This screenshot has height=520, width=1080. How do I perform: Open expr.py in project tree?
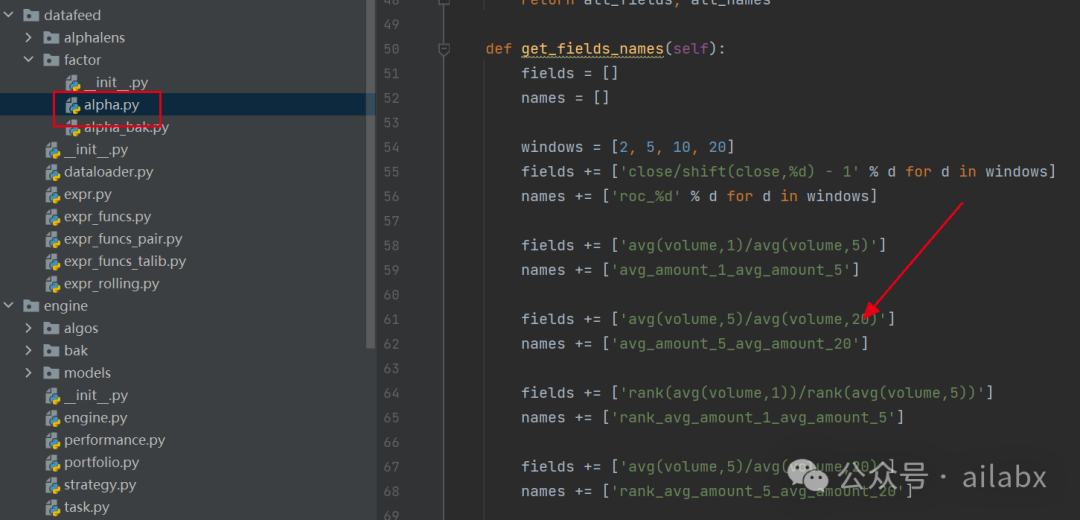[87, 194]
